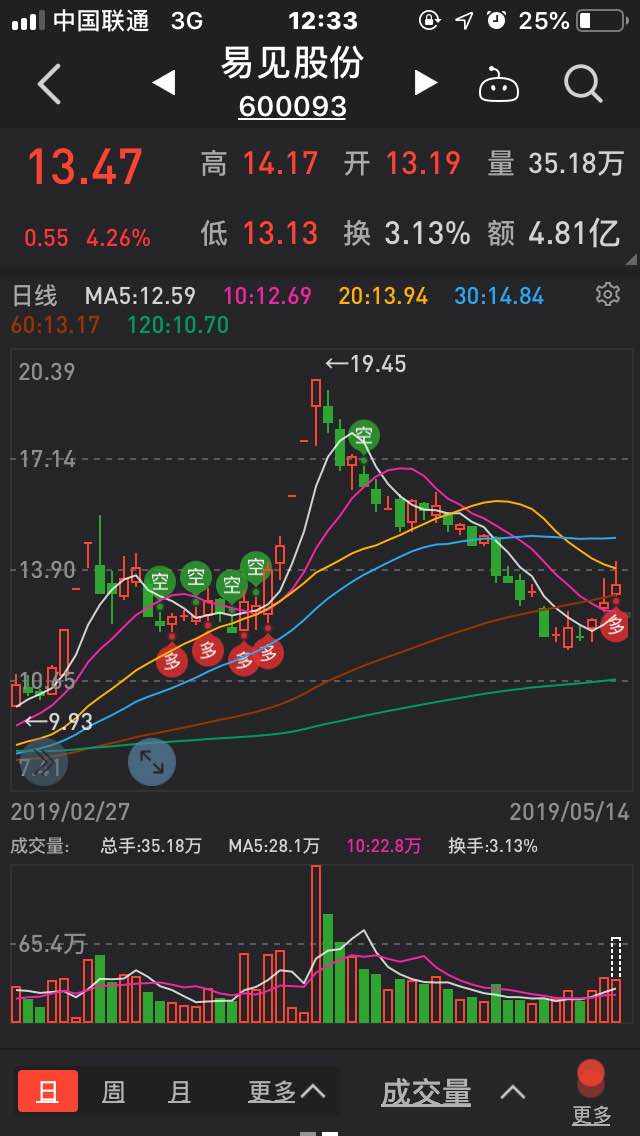The image size is (640, 1136).
Task: Tap the 19.45 peak price annotation
Action: 366,363
